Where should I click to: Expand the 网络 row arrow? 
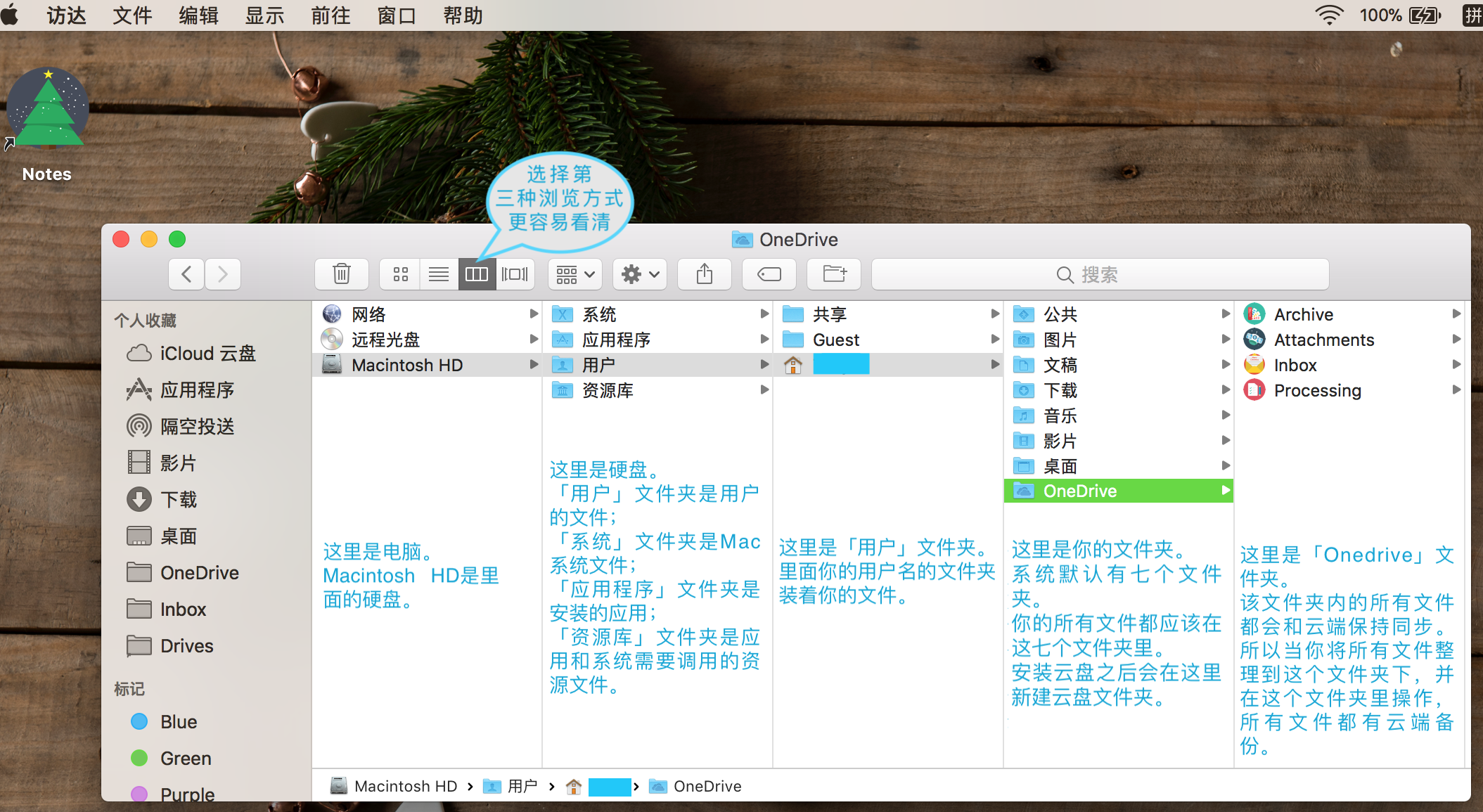point(534,314)
